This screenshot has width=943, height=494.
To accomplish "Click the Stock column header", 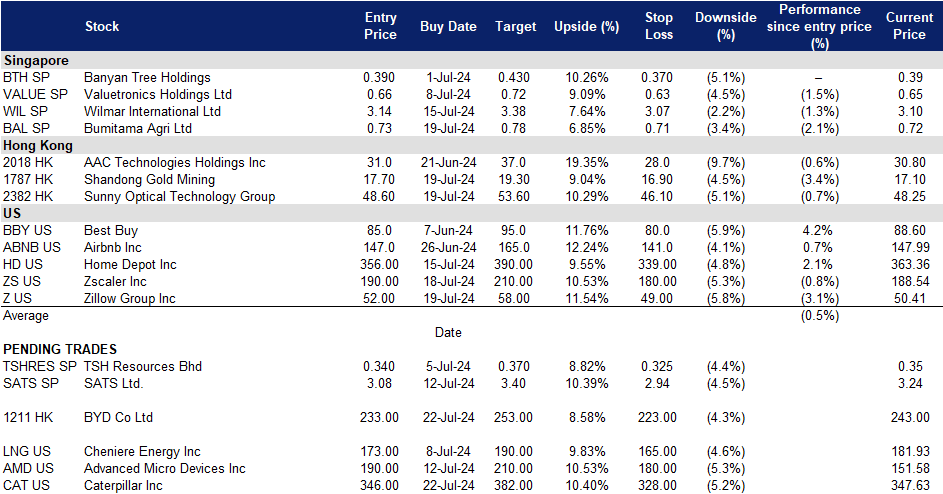I will (103, 26).
